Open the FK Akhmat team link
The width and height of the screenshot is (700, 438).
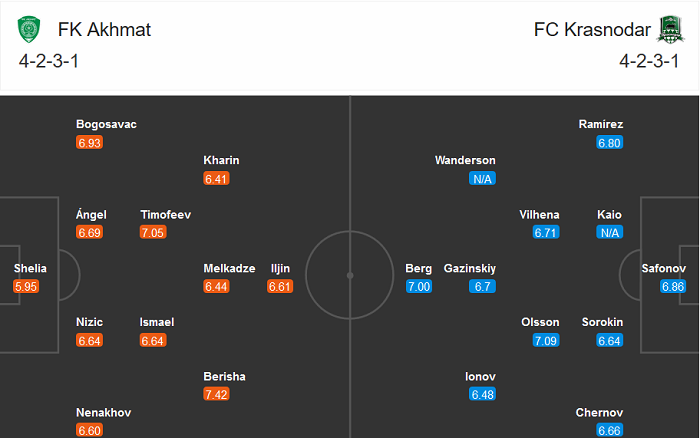pos(105,30)
